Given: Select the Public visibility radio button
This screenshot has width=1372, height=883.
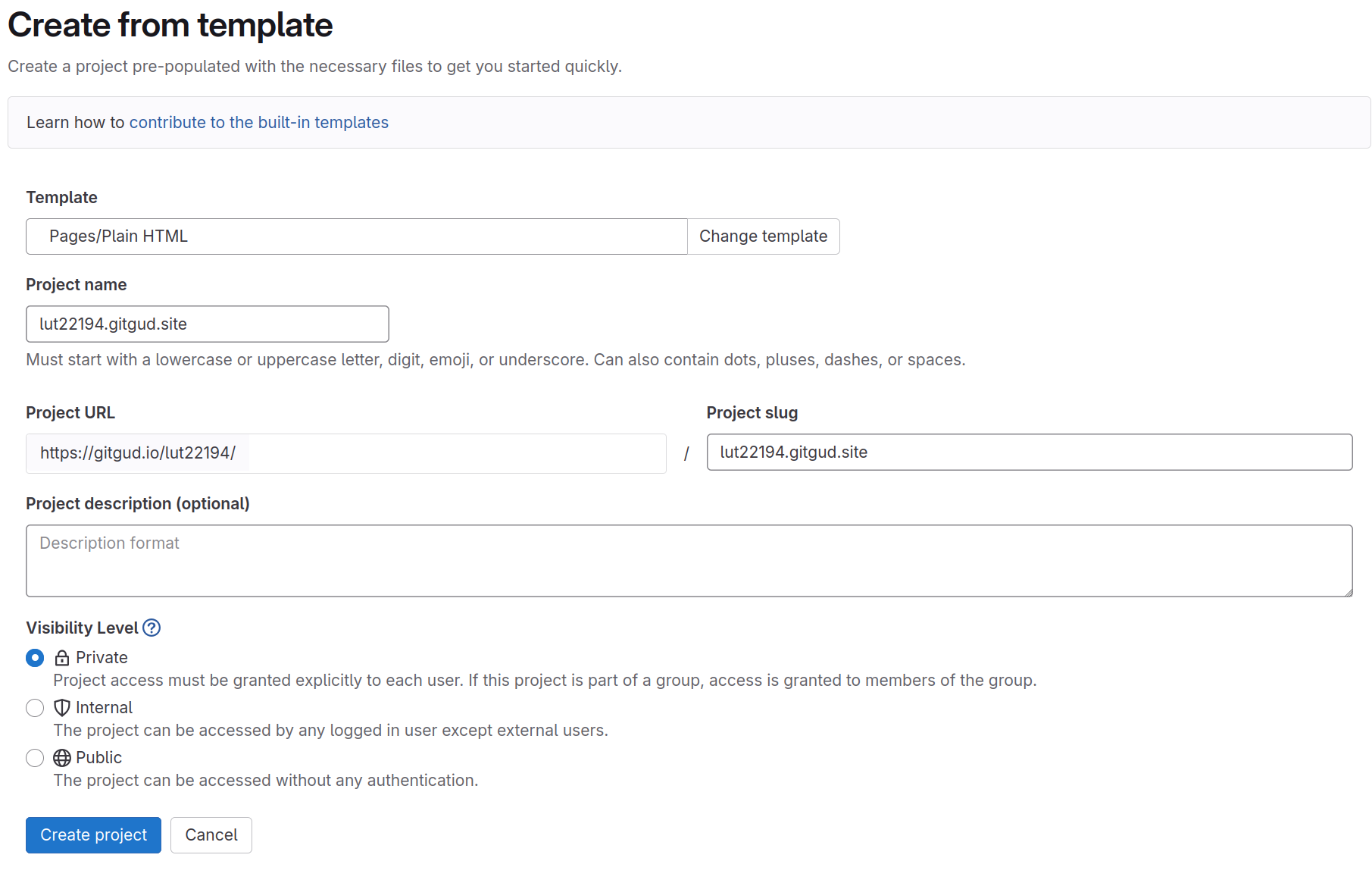Looking at the screenshot, I should 35,758.
